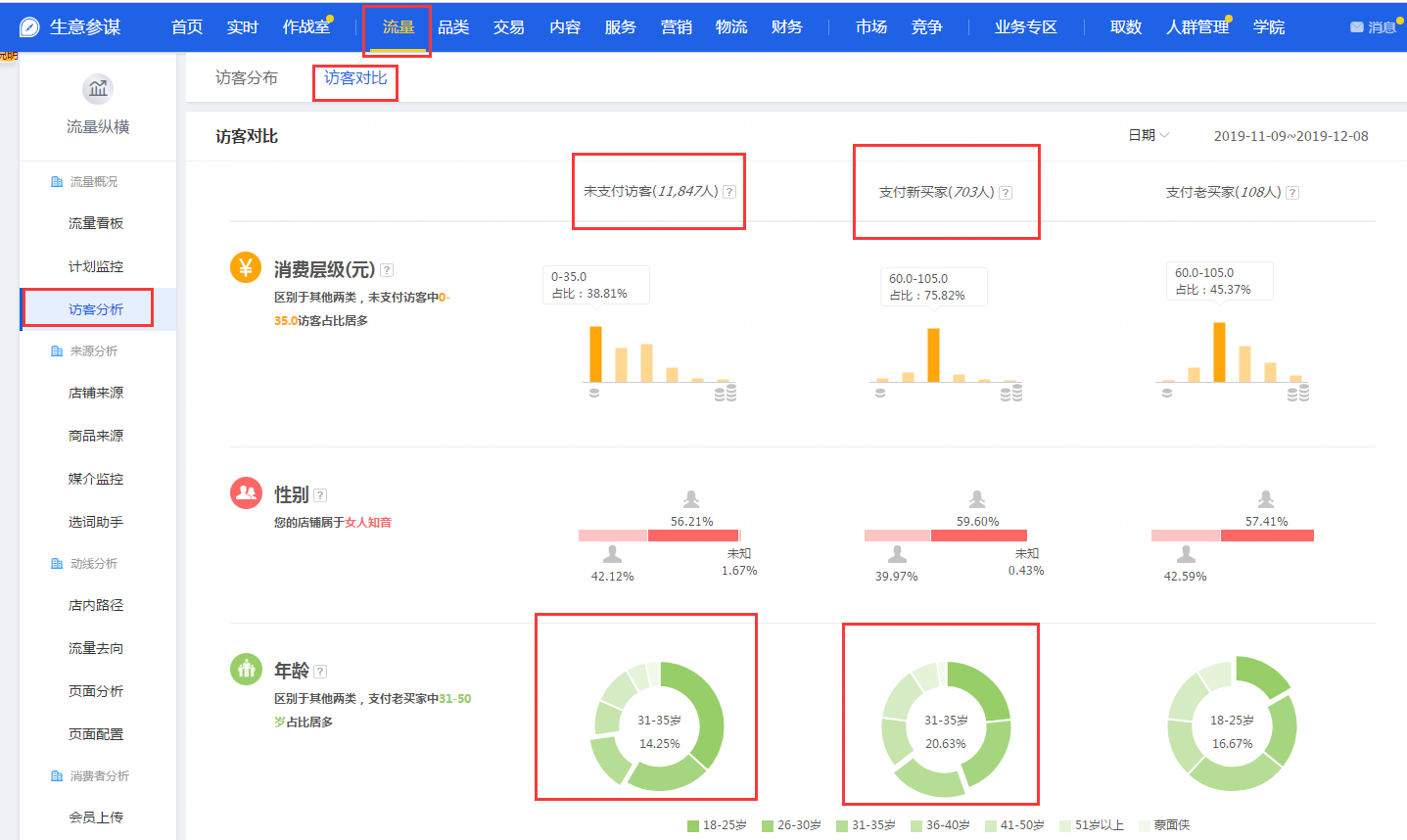Switch to the 访客分布 tab
This screenshot has height=840, width=1407.
[x=247, y=78]
